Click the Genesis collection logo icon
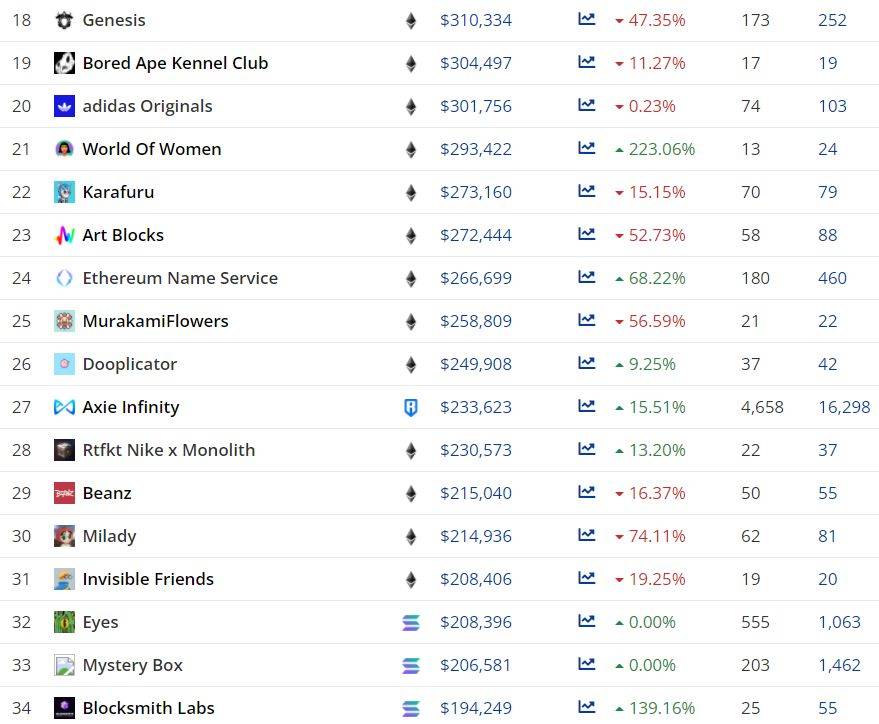879x724 pixels. point(64,20)
